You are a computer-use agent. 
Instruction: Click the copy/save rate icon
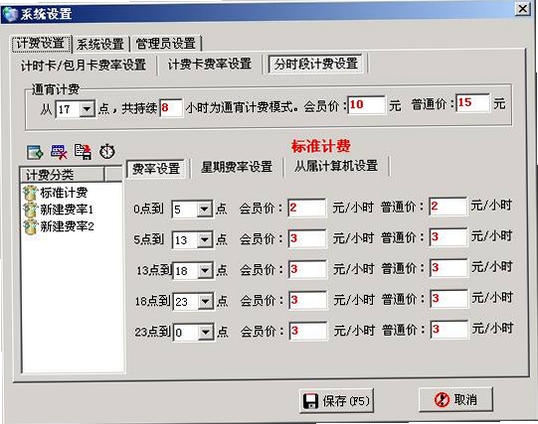pyautogui.click(x=83, y=152)
